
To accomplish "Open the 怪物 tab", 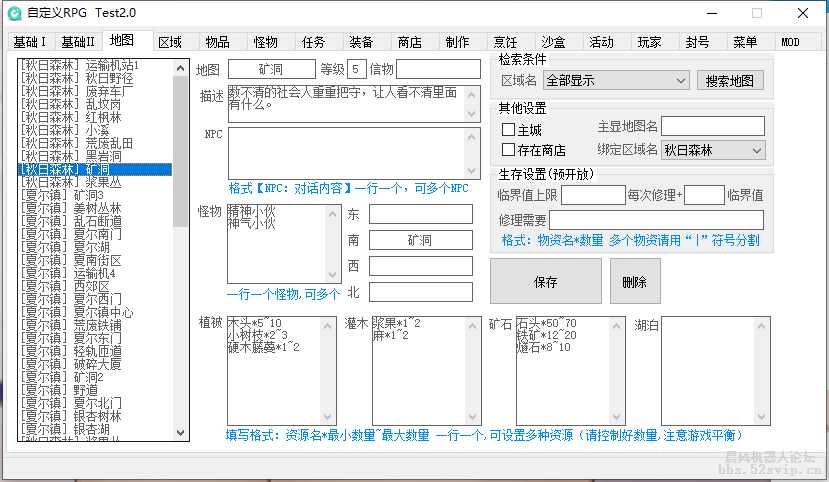I will click(265, 42).
